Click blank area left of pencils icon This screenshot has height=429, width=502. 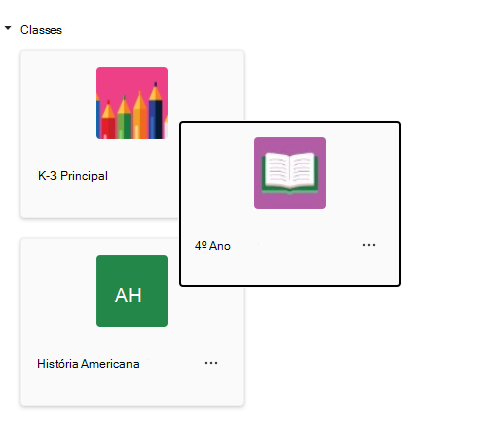tap(58, 103)
